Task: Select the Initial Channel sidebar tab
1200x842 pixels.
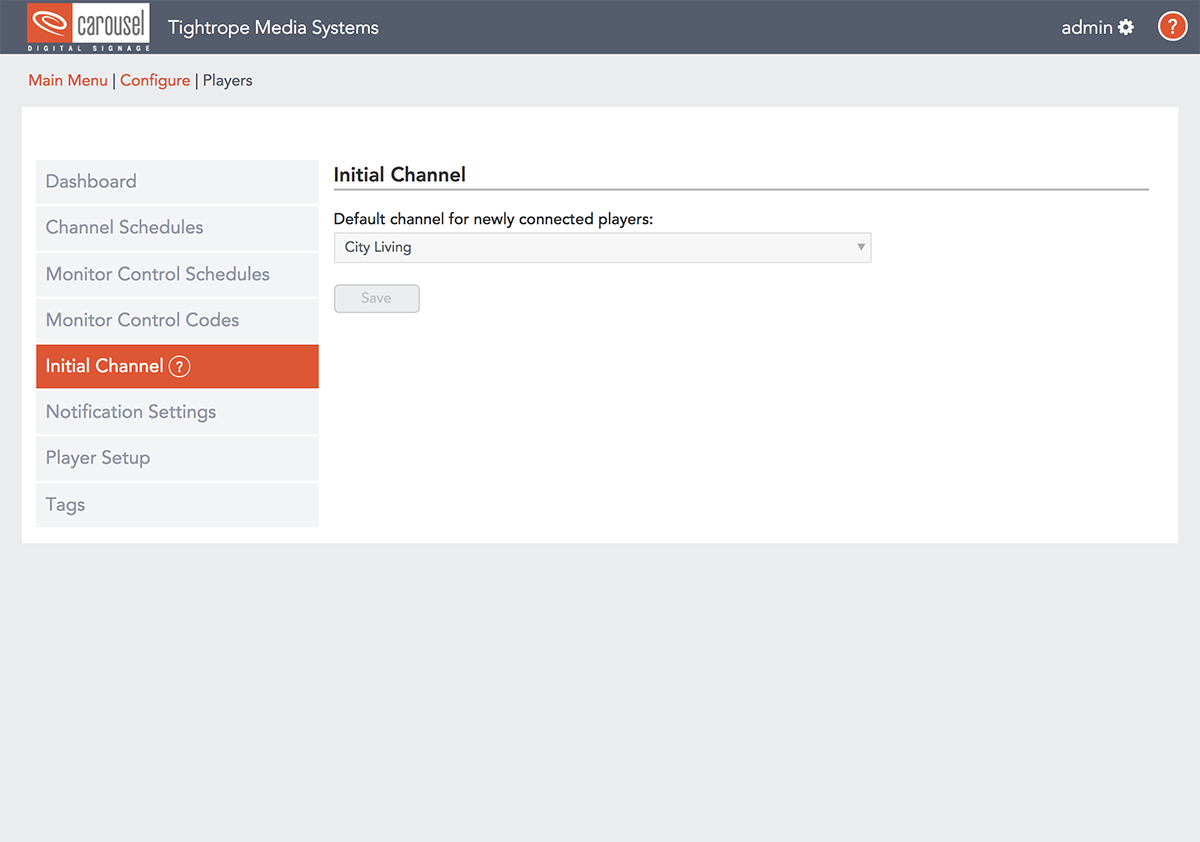Action: click(104, 366)
